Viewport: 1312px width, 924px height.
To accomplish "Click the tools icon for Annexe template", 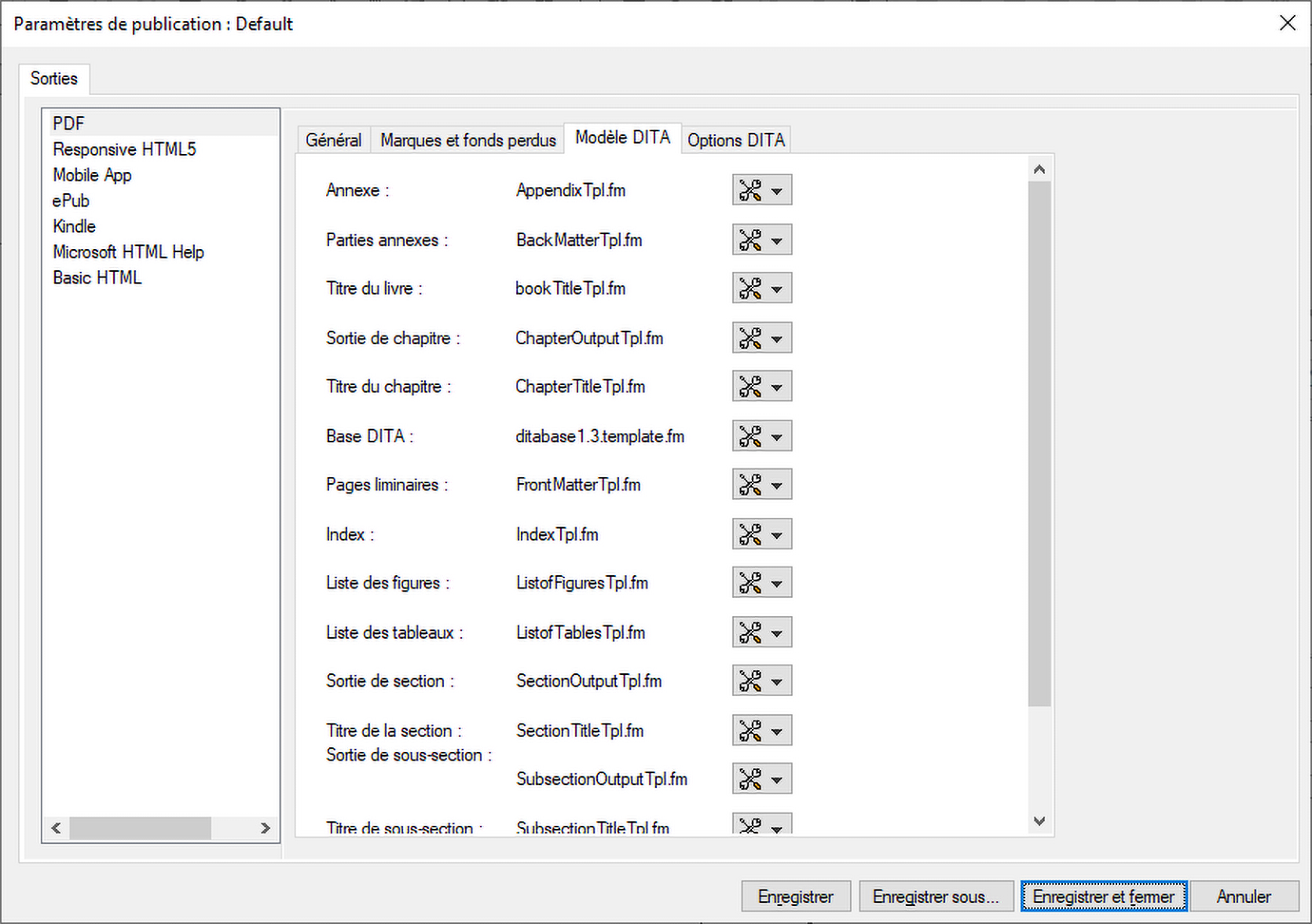I will (x=750, y=190).
